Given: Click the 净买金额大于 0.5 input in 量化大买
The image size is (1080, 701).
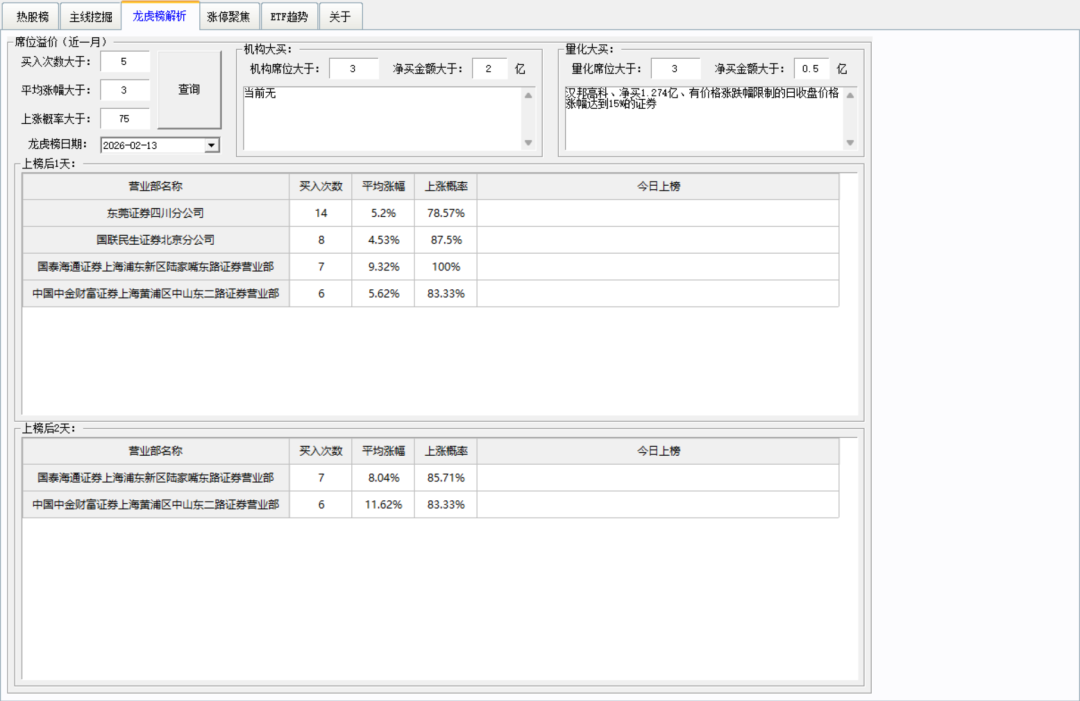Looking at the screenshot, I should point(812,68).
